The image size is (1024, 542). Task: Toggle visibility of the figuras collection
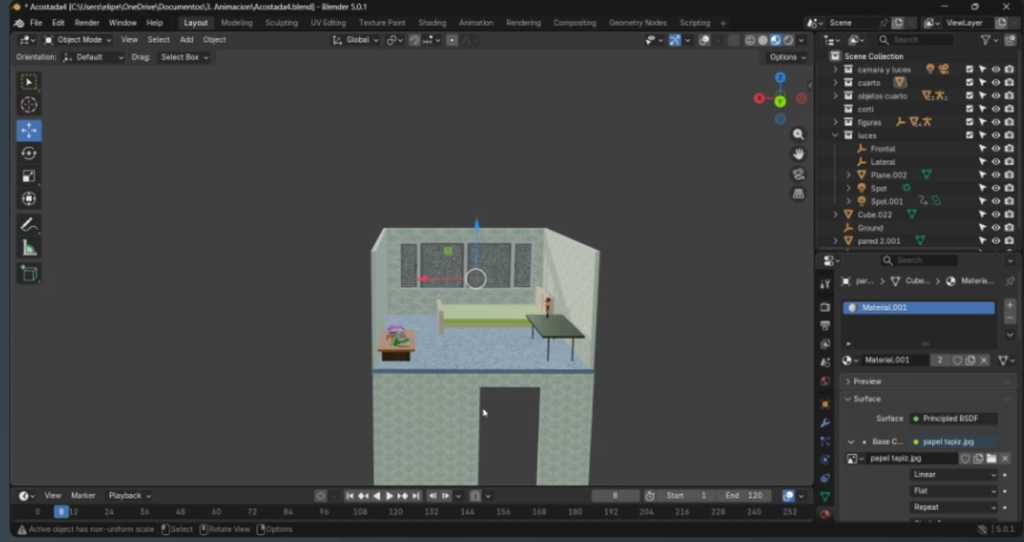point(995,122)
